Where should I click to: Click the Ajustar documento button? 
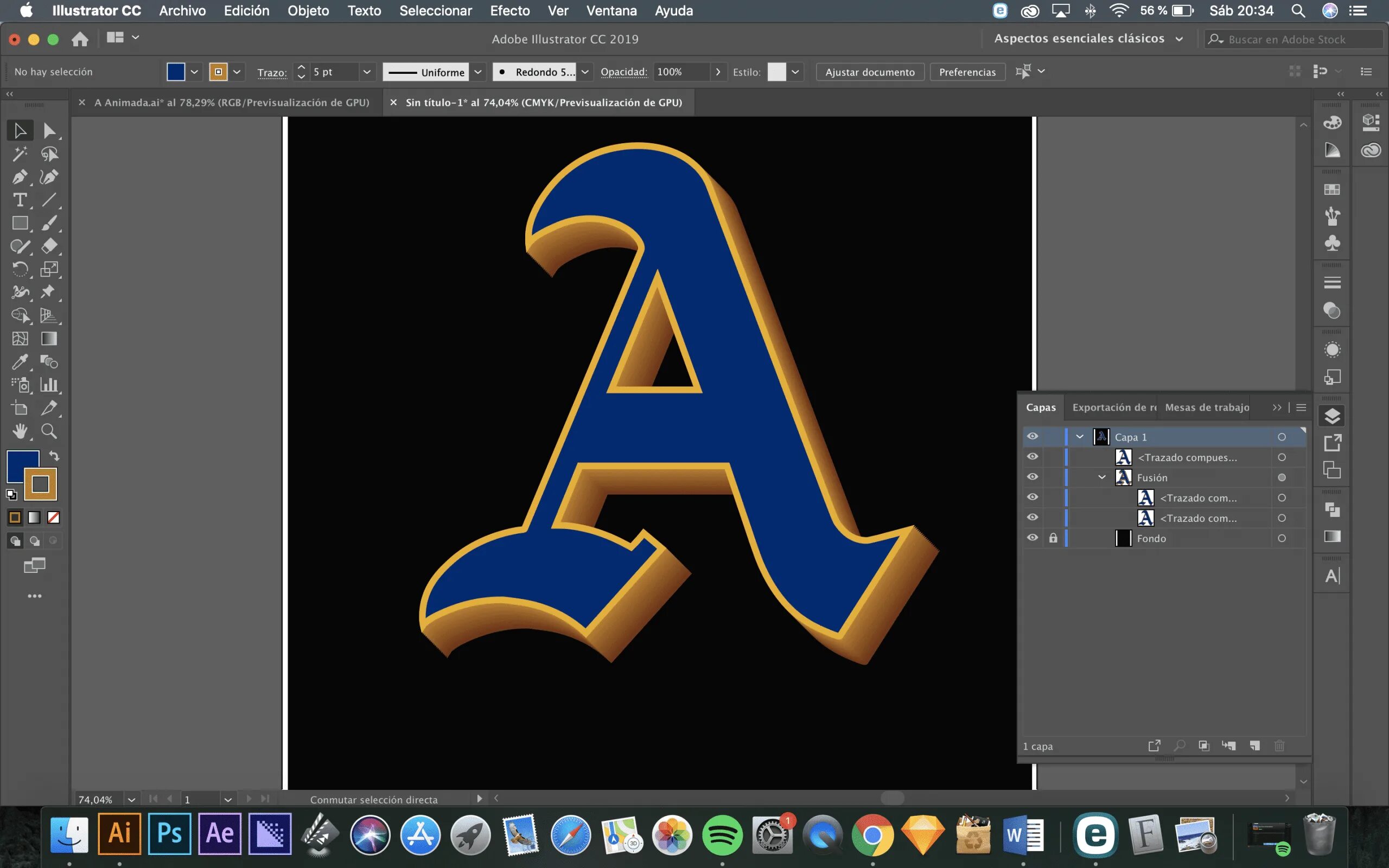tap(870, 72)
